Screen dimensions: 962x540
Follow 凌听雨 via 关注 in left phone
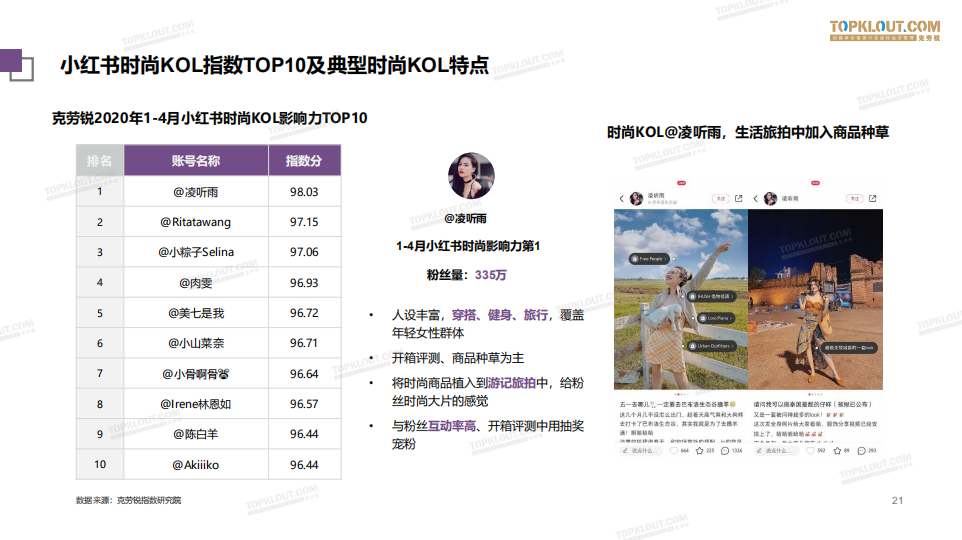(721, 198)
